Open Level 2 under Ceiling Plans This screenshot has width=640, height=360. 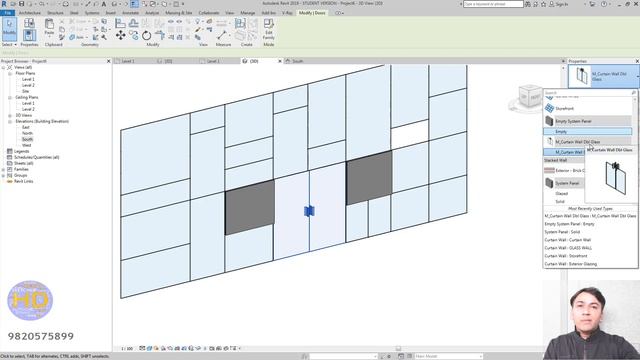click(x=28, y=109)
